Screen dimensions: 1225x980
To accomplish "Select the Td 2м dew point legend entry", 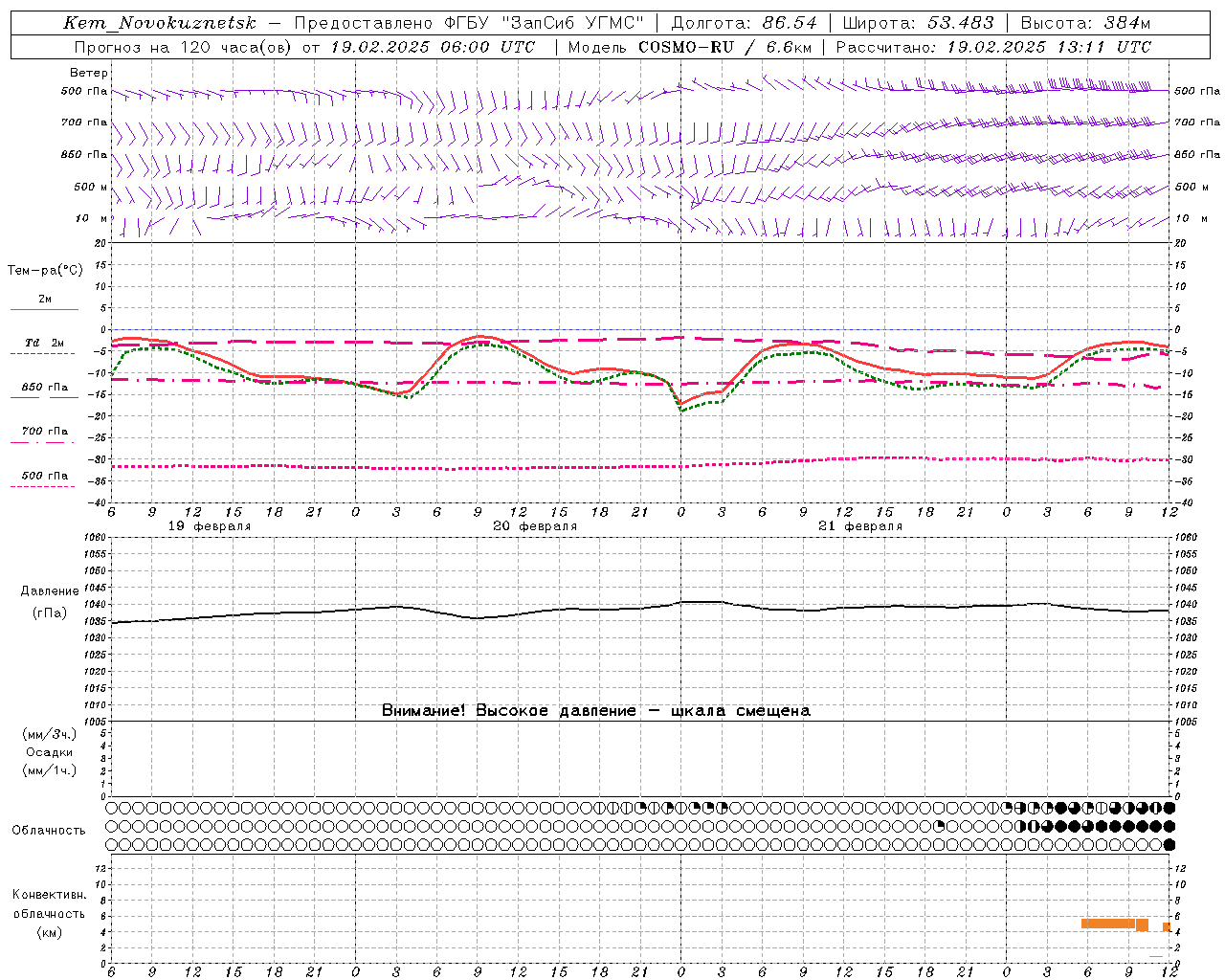I will (x=43, y=346).
